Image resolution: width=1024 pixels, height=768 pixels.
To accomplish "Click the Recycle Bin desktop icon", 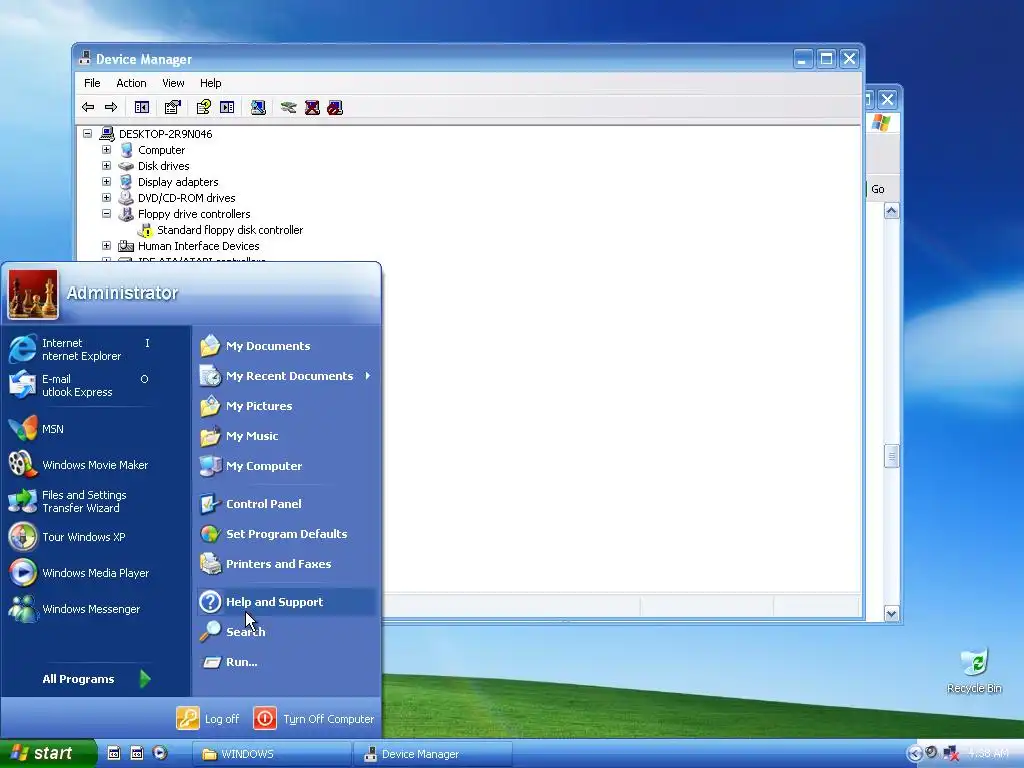I will [x=974, y=671].
